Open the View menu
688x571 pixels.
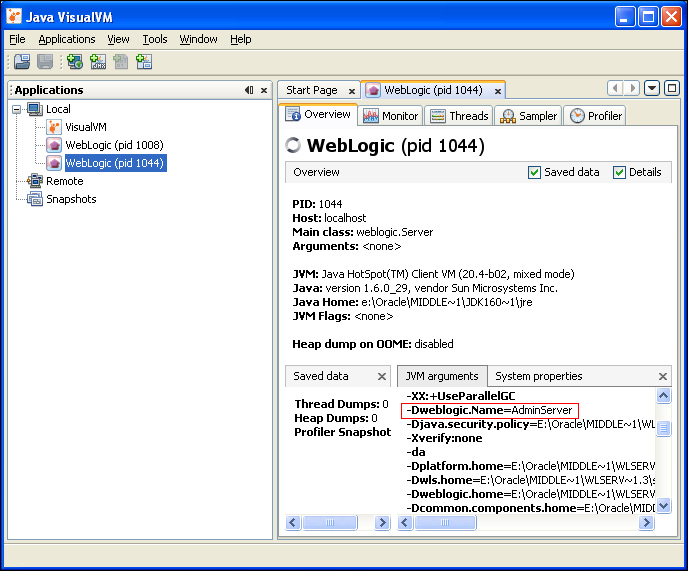click(118, 40)
